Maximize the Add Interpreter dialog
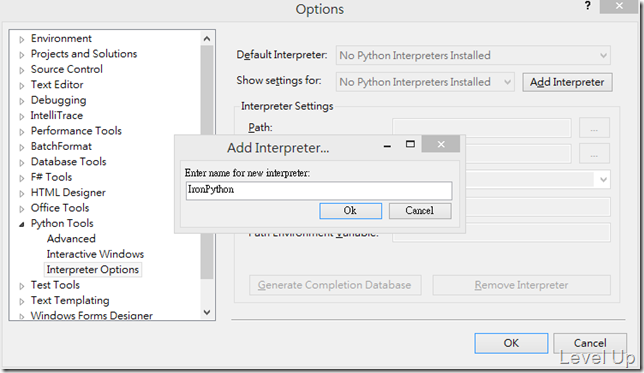Viewport: 644px width, 373px height. [410, 144]
